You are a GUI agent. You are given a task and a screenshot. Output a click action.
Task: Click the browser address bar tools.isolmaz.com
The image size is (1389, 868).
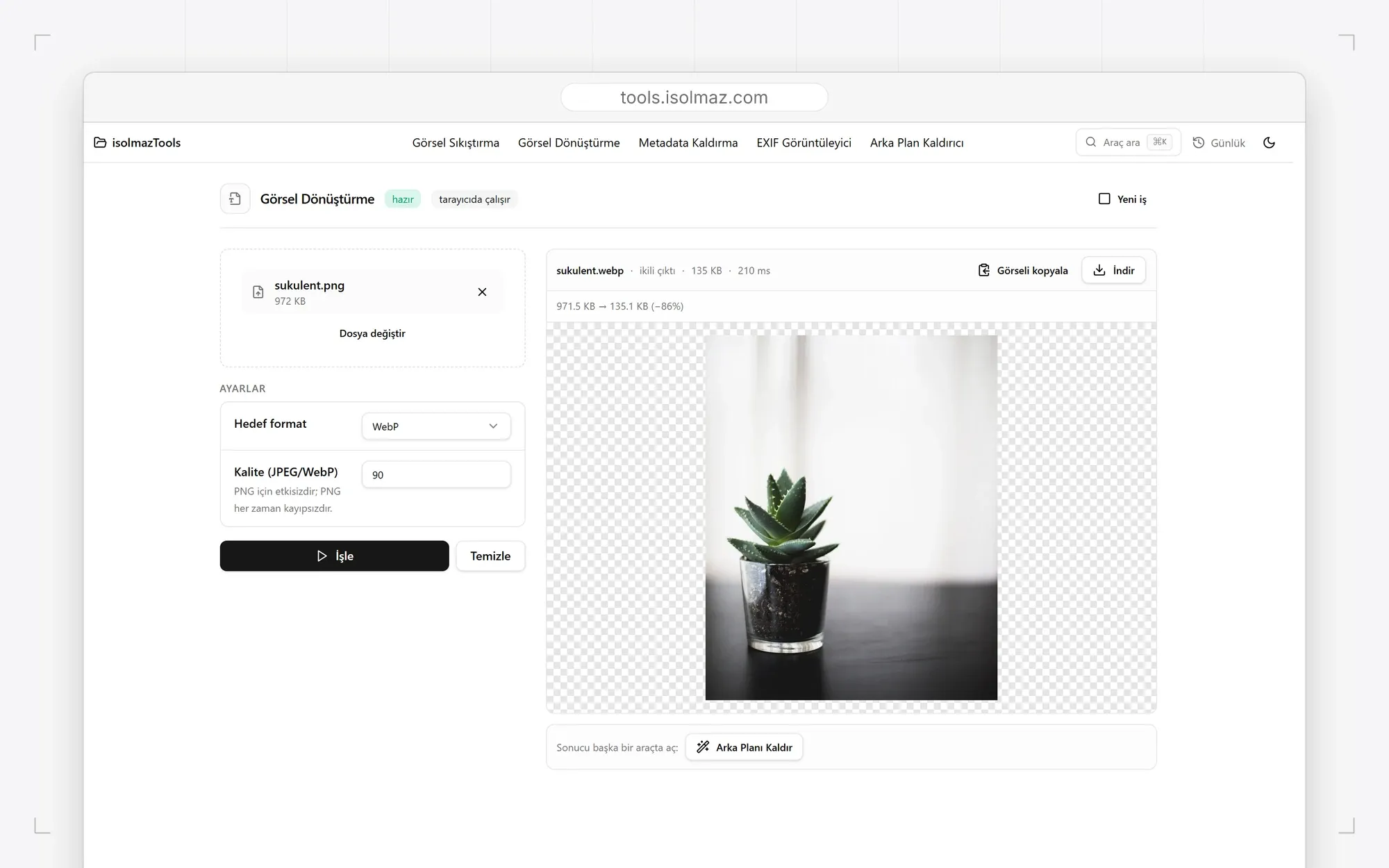694,97
